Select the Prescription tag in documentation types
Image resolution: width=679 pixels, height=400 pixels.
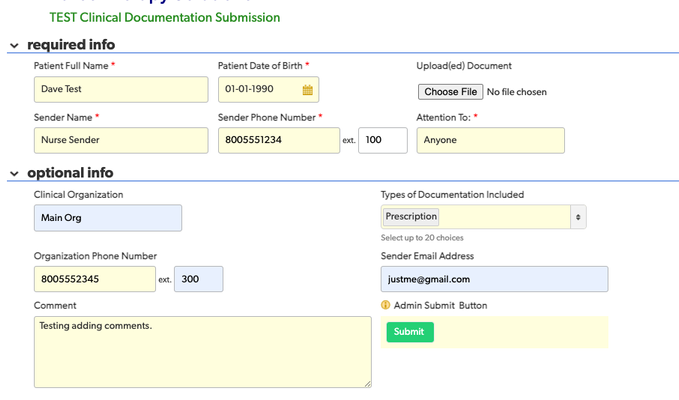[411, 216]
